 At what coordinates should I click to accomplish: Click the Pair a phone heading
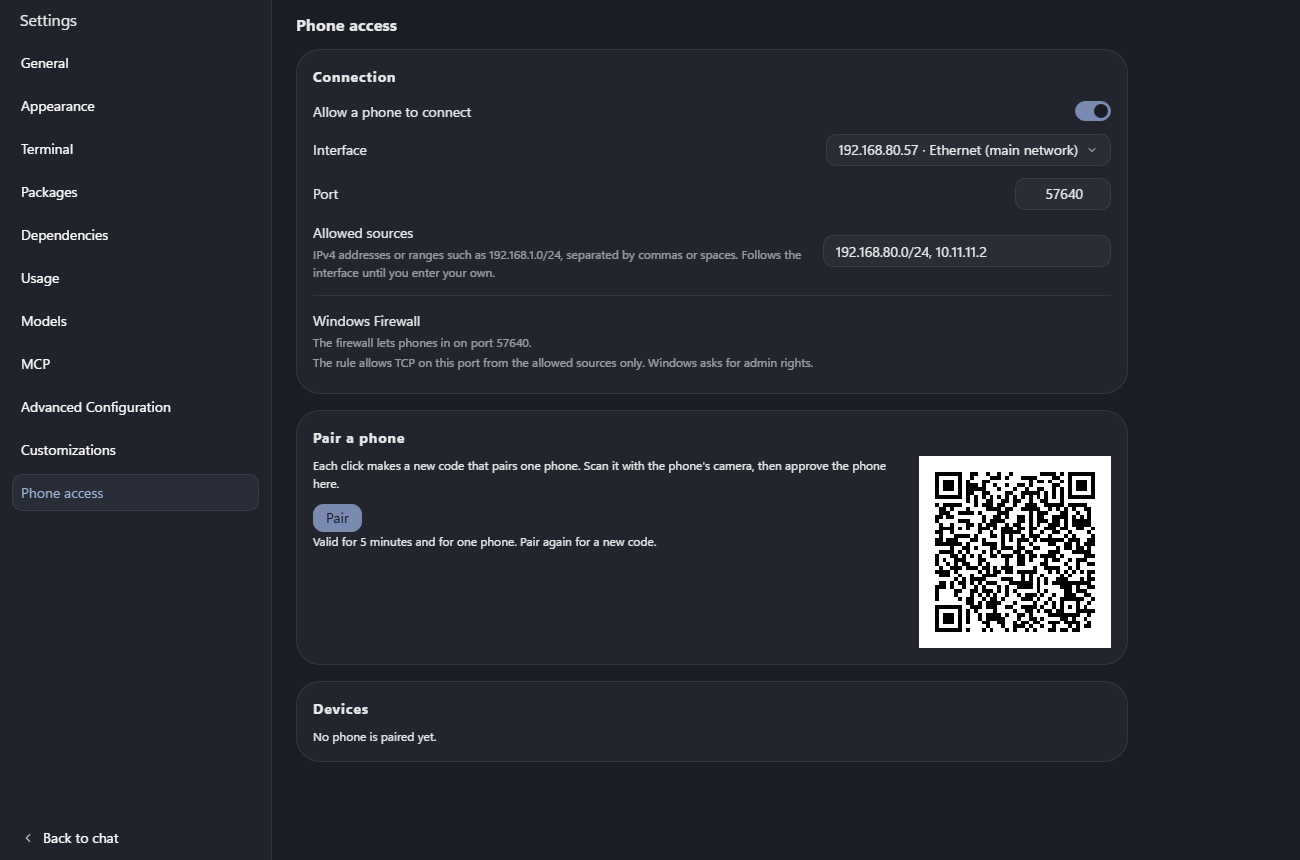click(358, 438)
